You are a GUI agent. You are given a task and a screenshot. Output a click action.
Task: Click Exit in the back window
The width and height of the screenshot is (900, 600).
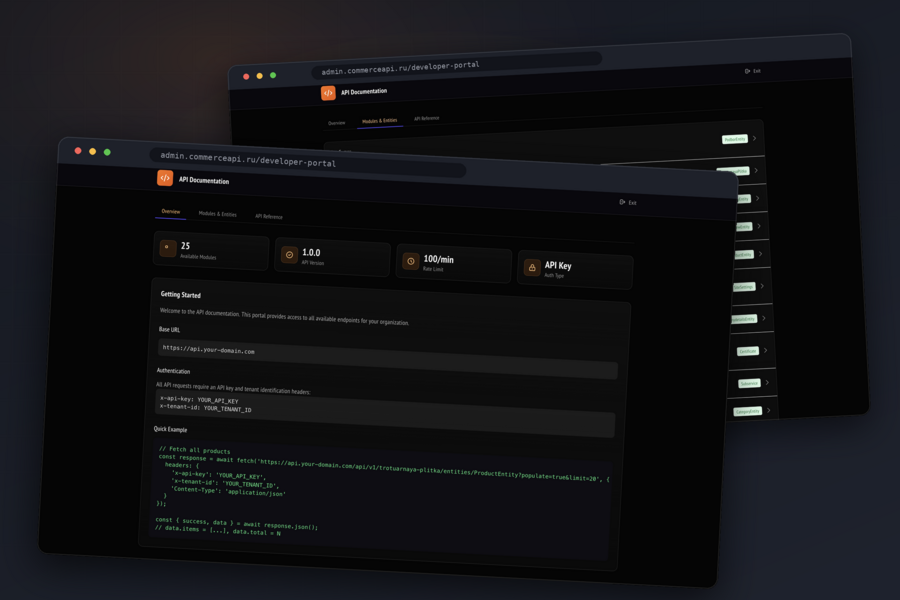752,71
